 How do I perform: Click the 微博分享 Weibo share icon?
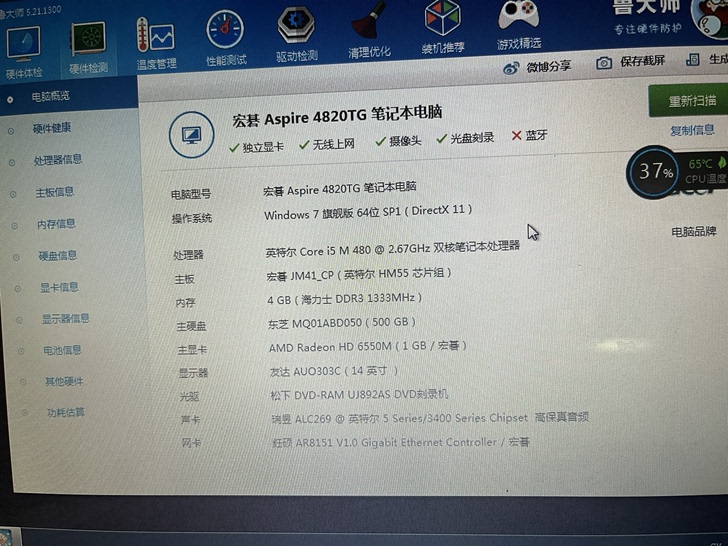click(x=511, y=69)
